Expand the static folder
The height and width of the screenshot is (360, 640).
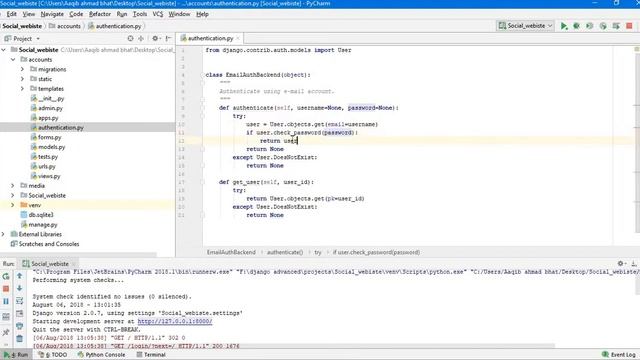[x=22, y=79]
